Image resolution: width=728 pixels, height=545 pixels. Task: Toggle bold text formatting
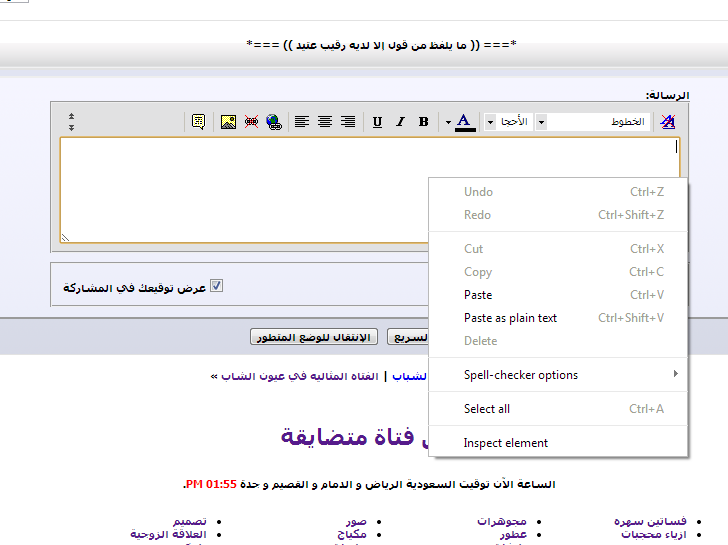click(424, 122)
